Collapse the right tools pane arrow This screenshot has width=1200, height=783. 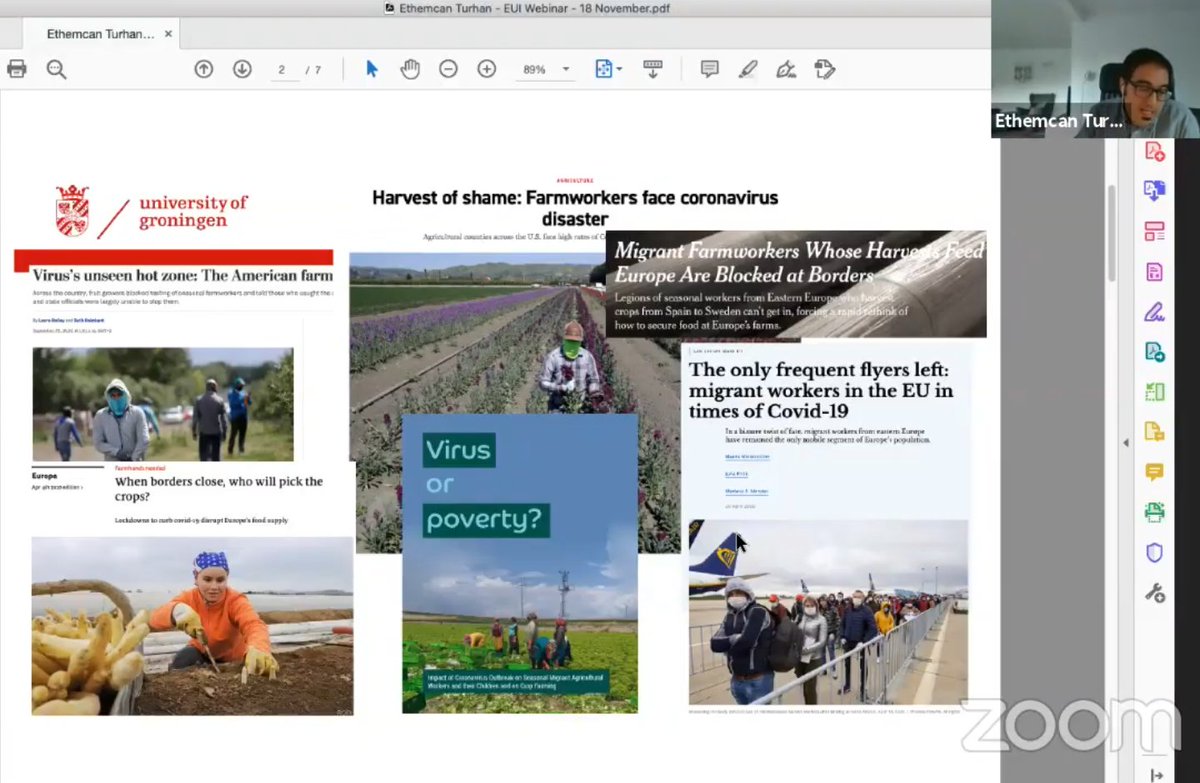1126,443
